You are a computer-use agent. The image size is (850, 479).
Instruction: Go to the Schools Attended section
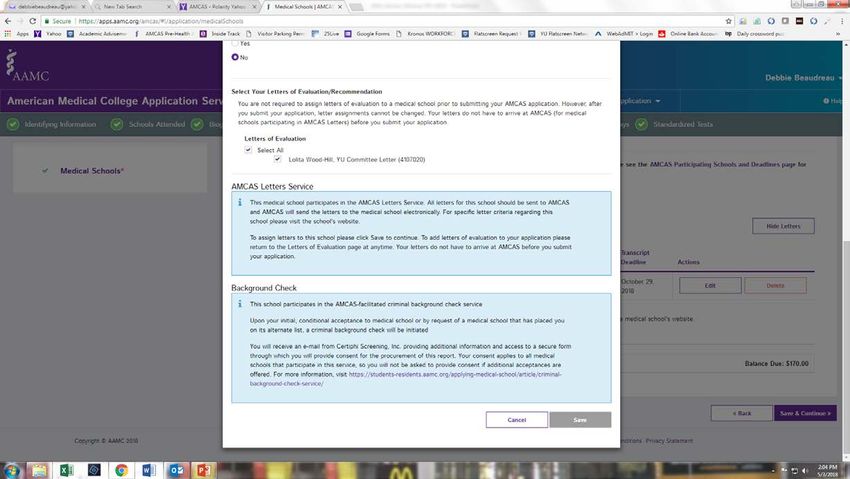149,125
